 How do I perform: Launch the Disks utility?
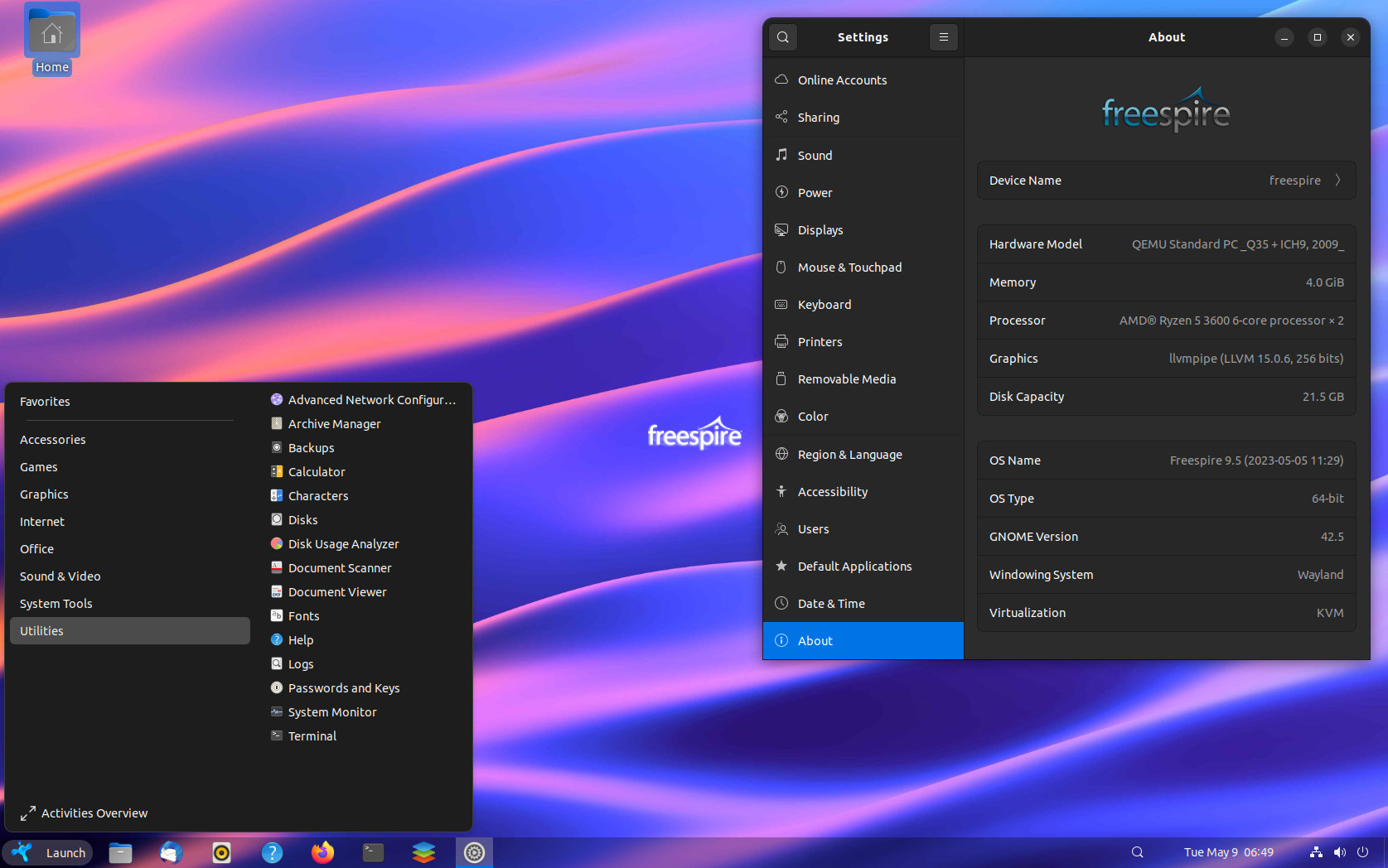pyautogui.click(x=365, y=520)
